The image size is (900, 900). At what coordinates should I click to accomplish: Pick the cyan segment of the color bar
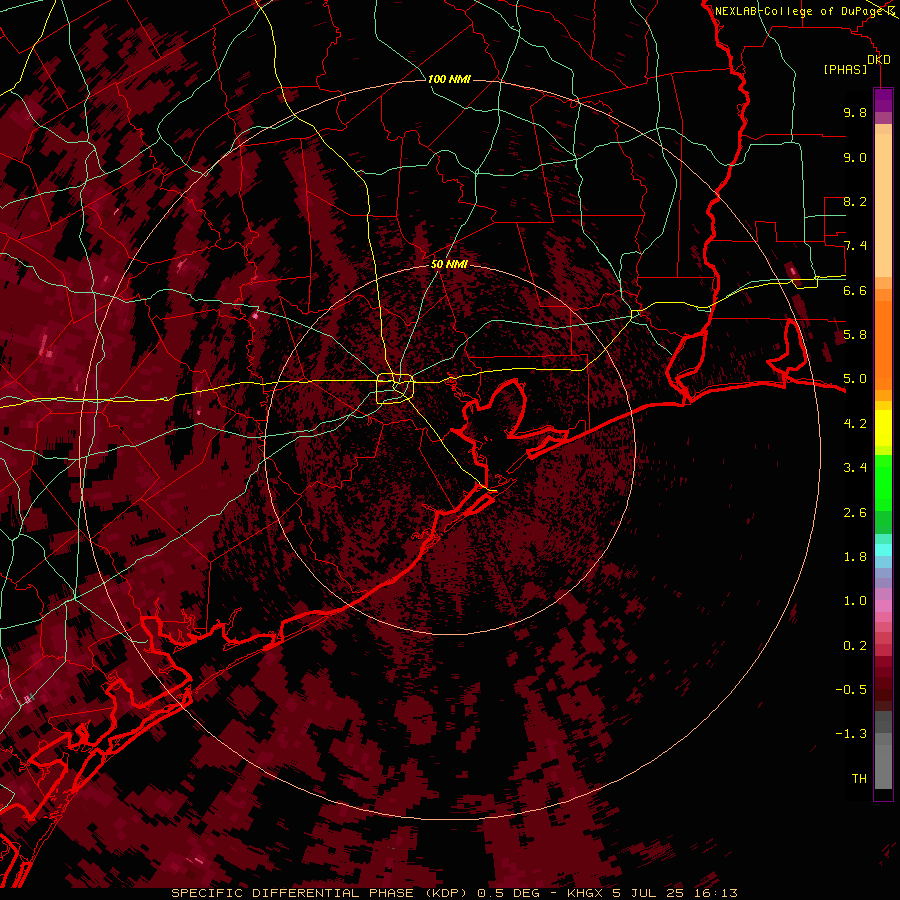(883, 550)
